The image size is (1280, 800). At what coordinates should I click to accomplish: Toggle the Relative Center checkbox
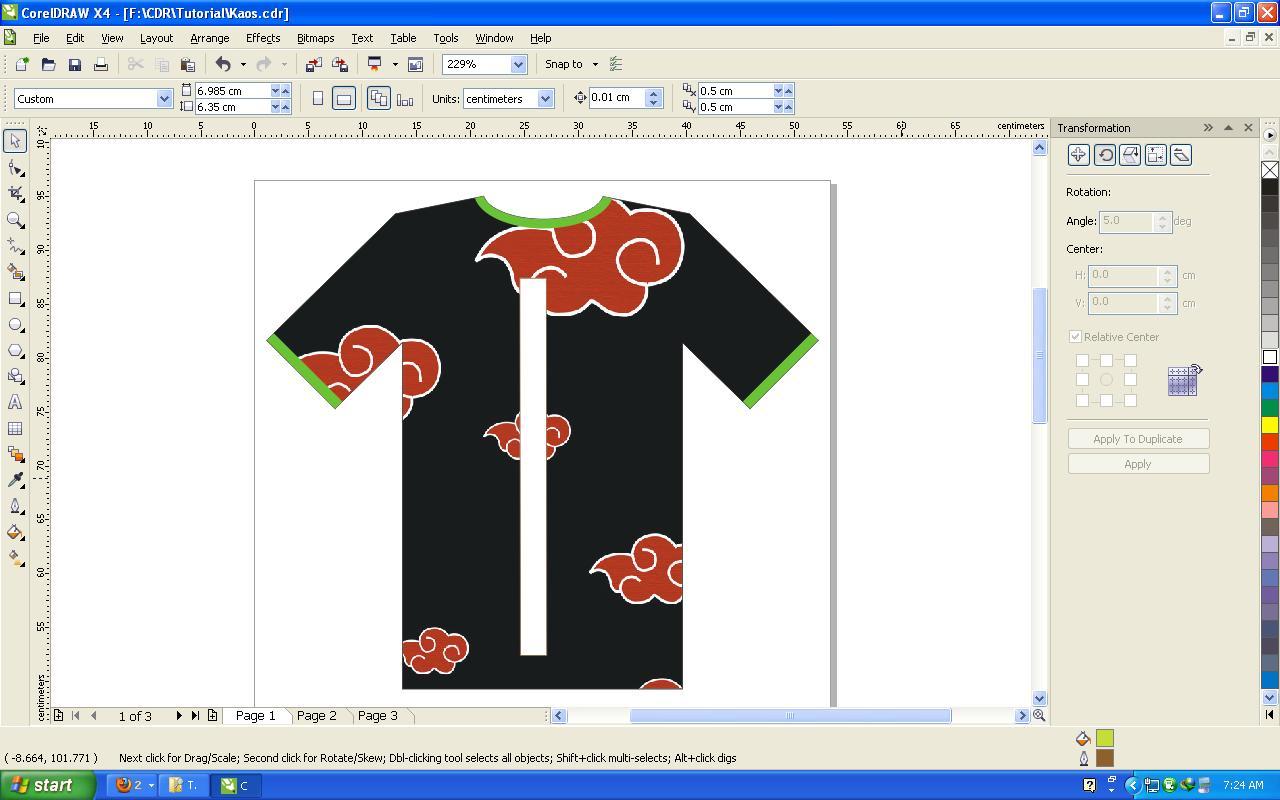click(x=1075, y=337)
